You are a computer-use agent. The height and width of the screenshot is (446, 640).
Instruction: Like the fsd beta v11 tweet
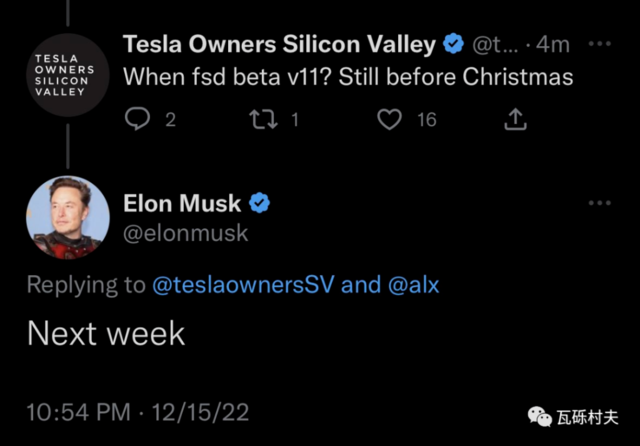coord(389,120)
